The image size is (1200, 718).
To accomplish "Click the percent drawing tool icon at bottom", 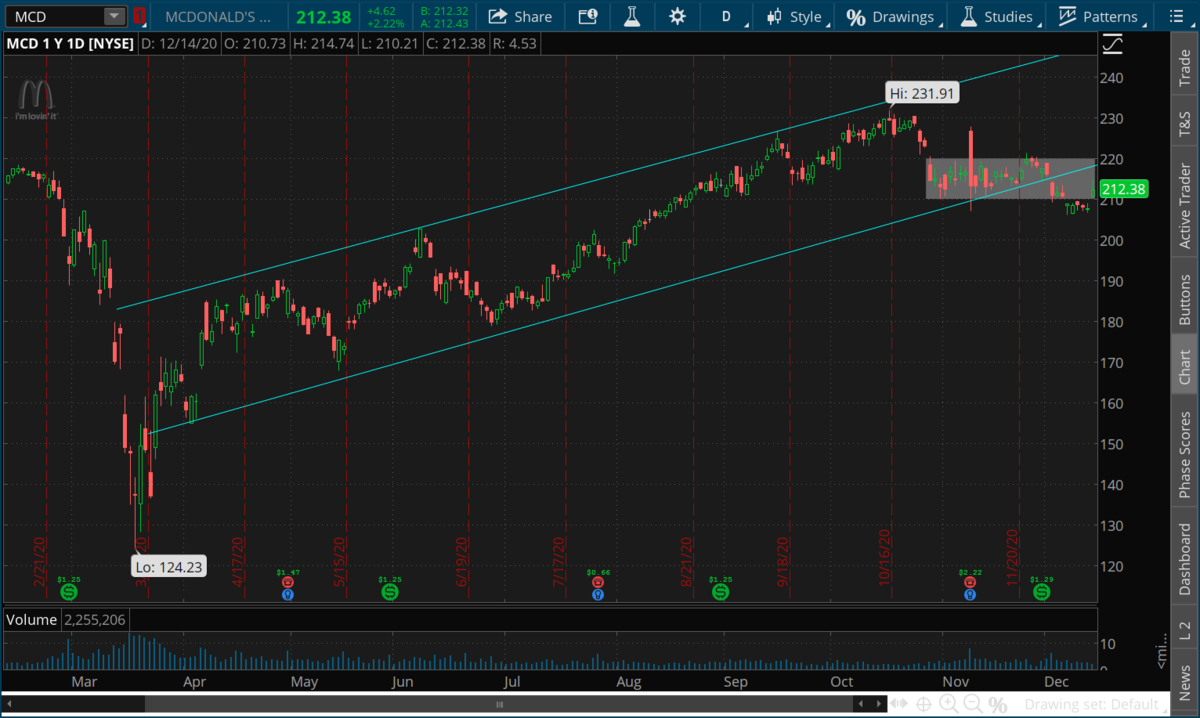I will tap(997, 705).
